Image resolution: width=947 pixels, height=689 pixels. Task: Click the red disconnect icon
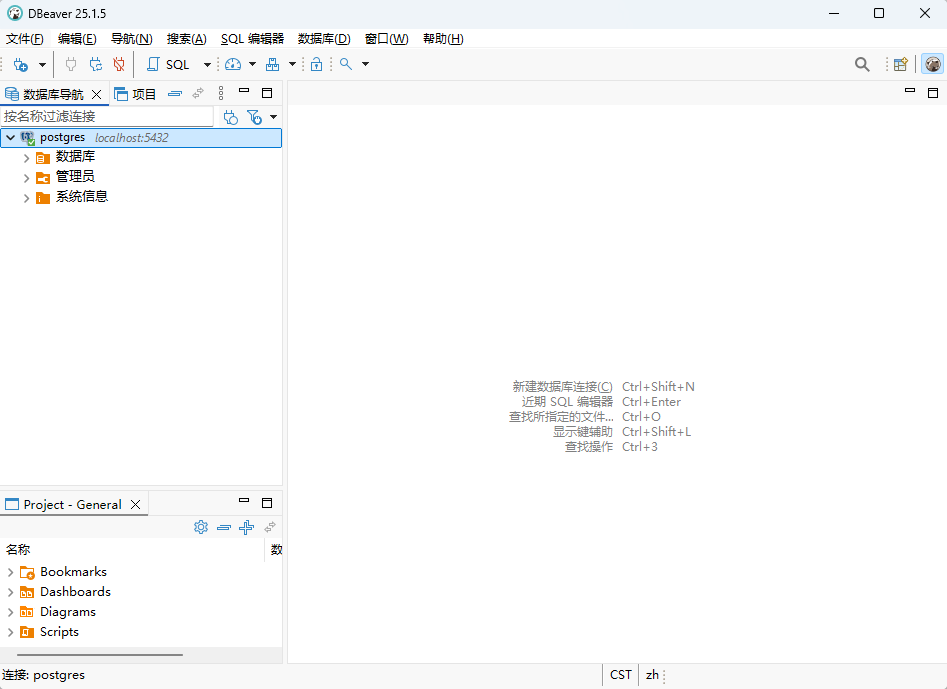pos(119,65)
